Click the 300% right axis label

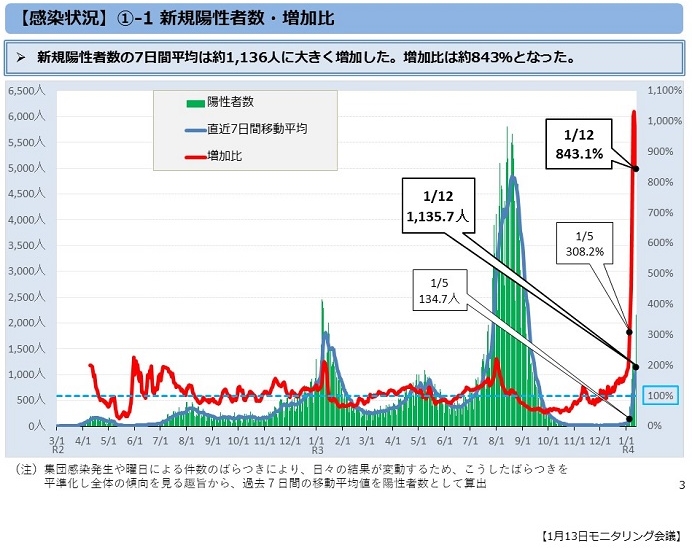[660, 335]
